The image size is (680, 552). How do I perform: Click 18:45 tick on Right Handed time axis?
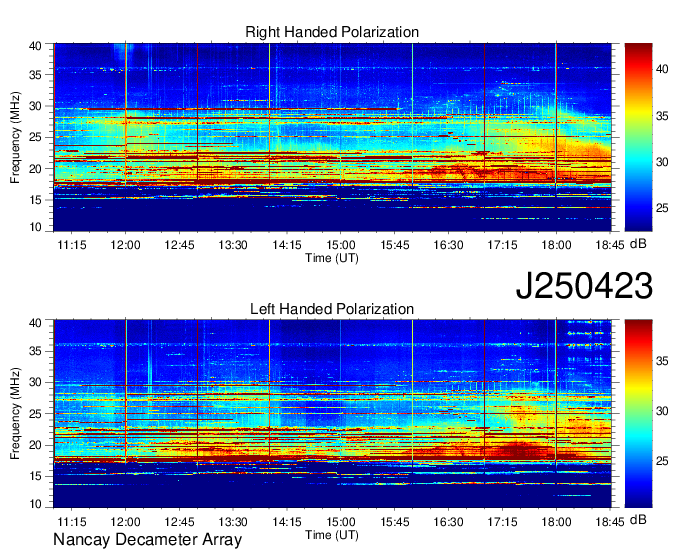pos(610,245)
